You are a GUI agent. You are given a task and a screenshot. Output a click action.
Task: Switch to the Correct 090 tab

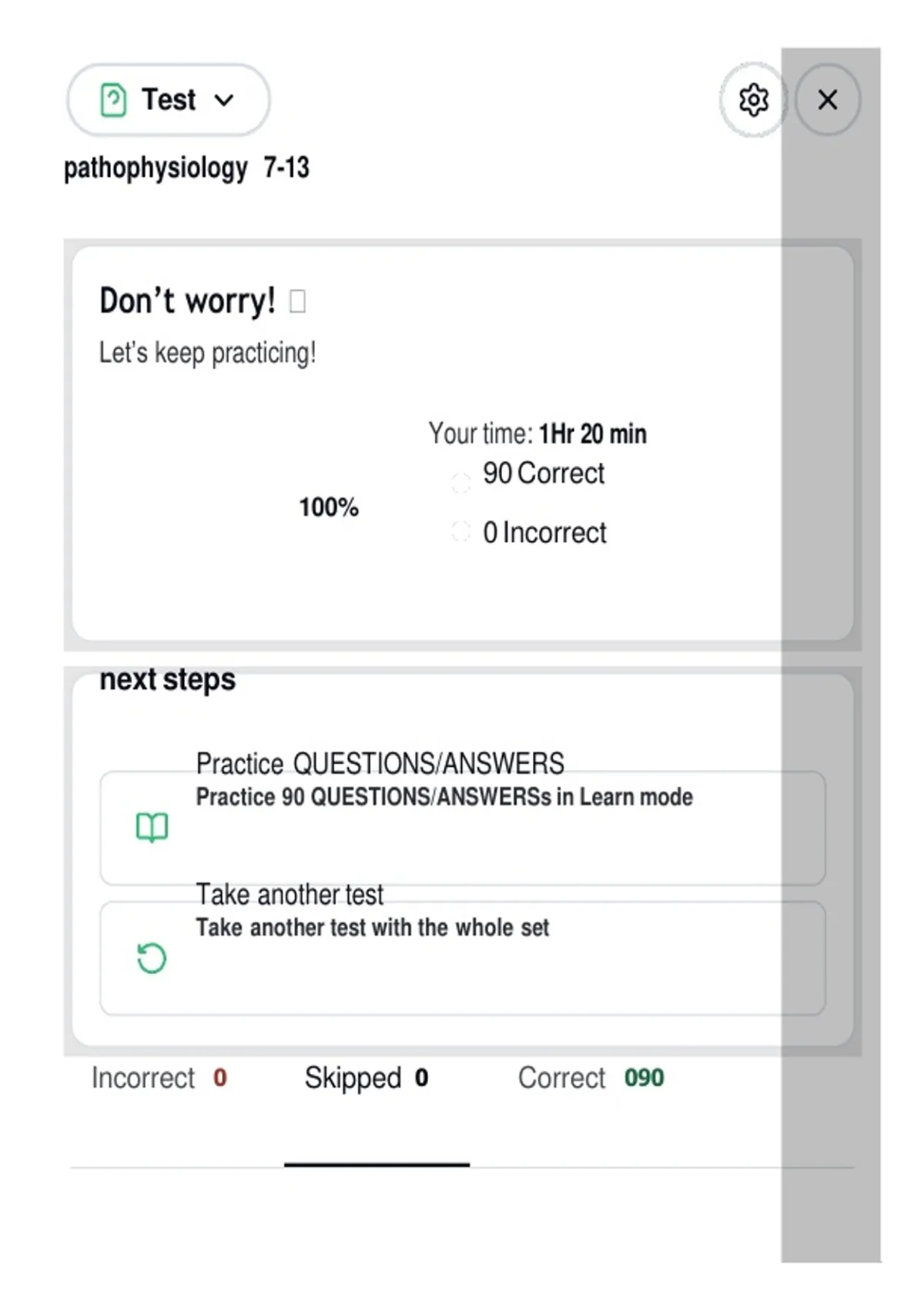point(591,1078)
